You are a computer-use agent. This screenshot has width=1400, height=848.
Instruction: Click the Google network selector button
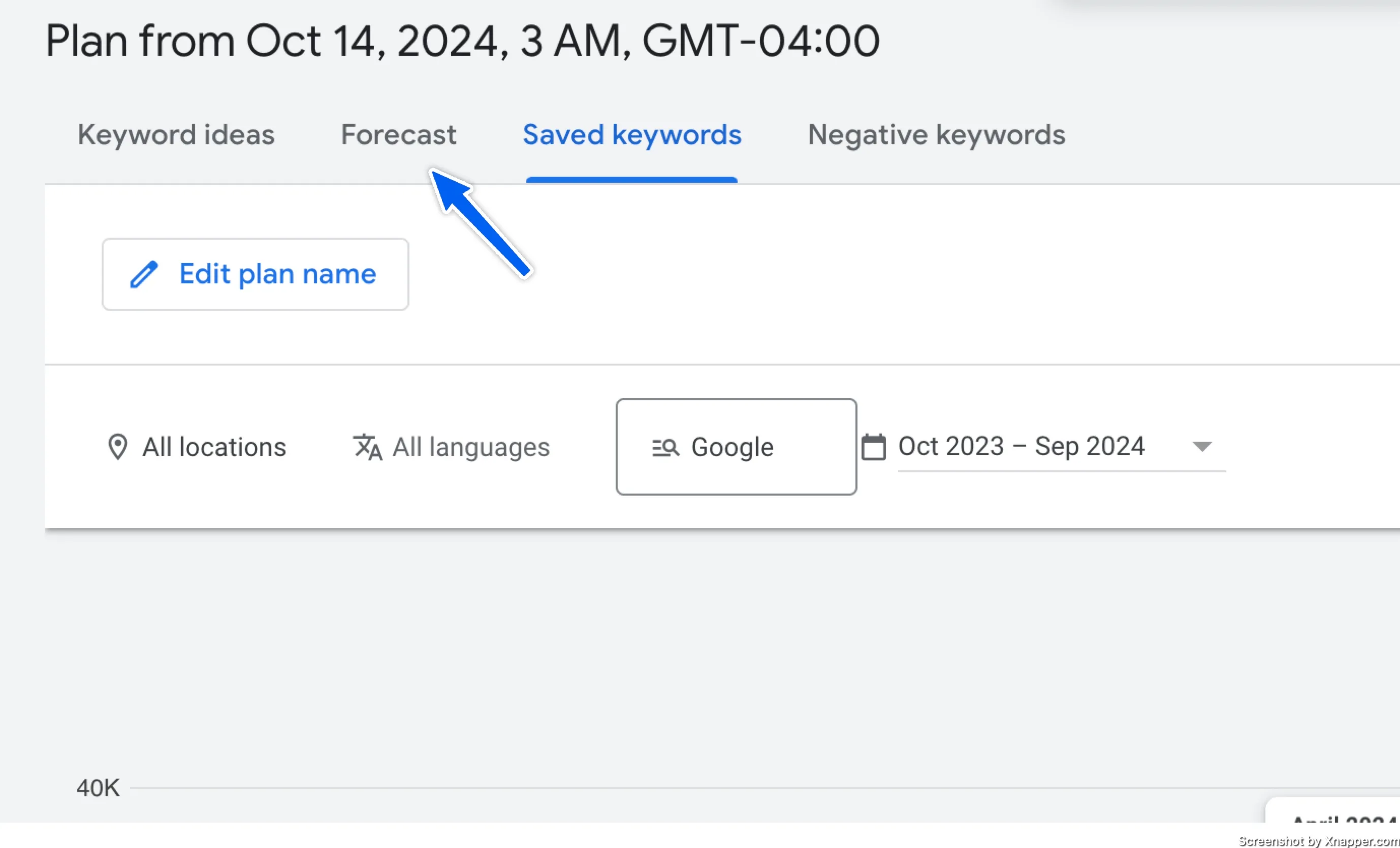click(x=735, y=447)
